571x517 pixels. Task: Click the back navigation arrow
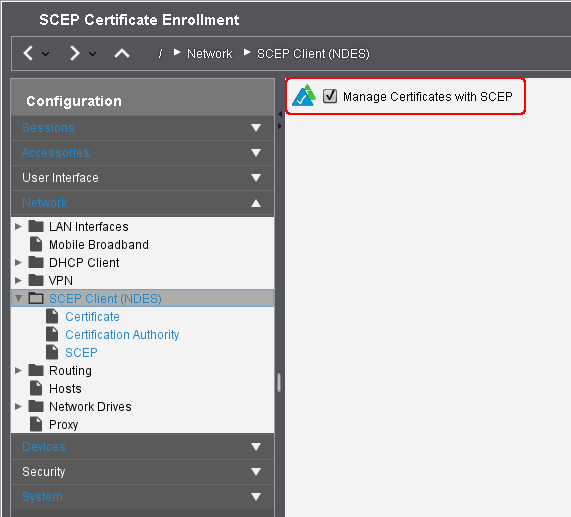pyautogui.click(x=28, y=53)
